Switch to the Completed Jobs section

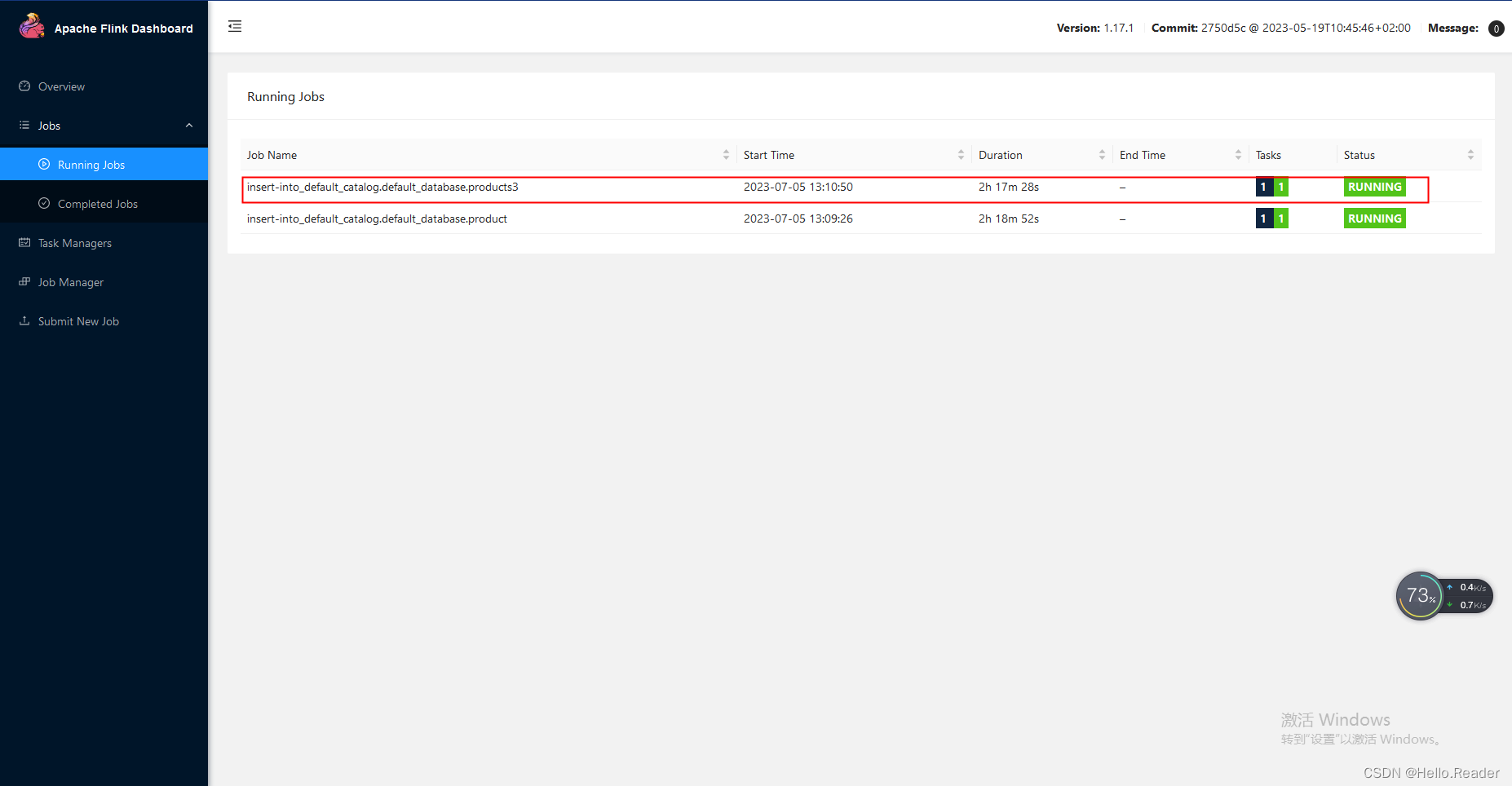(98, 203)
